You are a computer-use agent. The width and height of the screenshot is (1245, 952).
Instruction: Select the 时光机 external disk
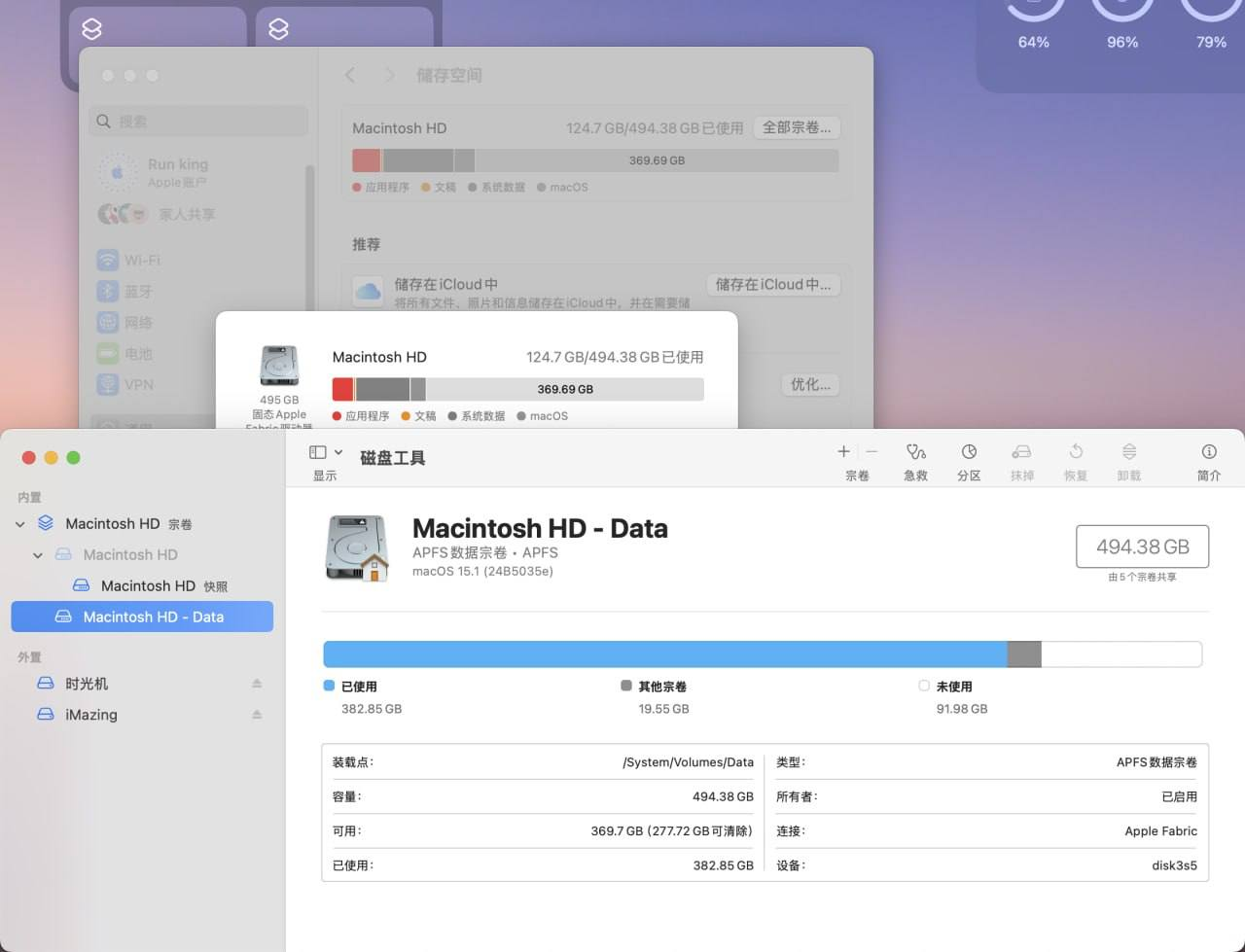tap(142, 684)
